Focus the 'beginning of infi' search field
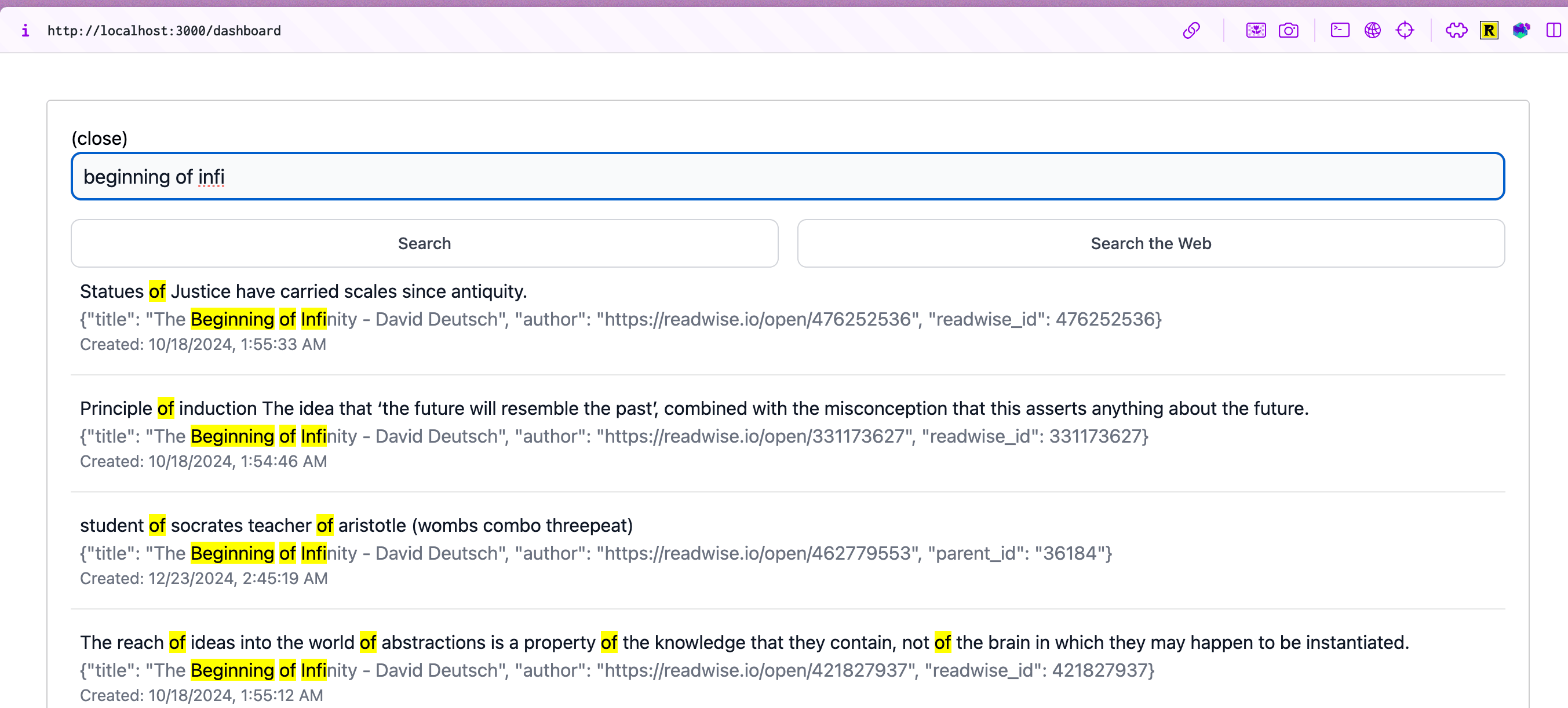 (x=787, y=177)
